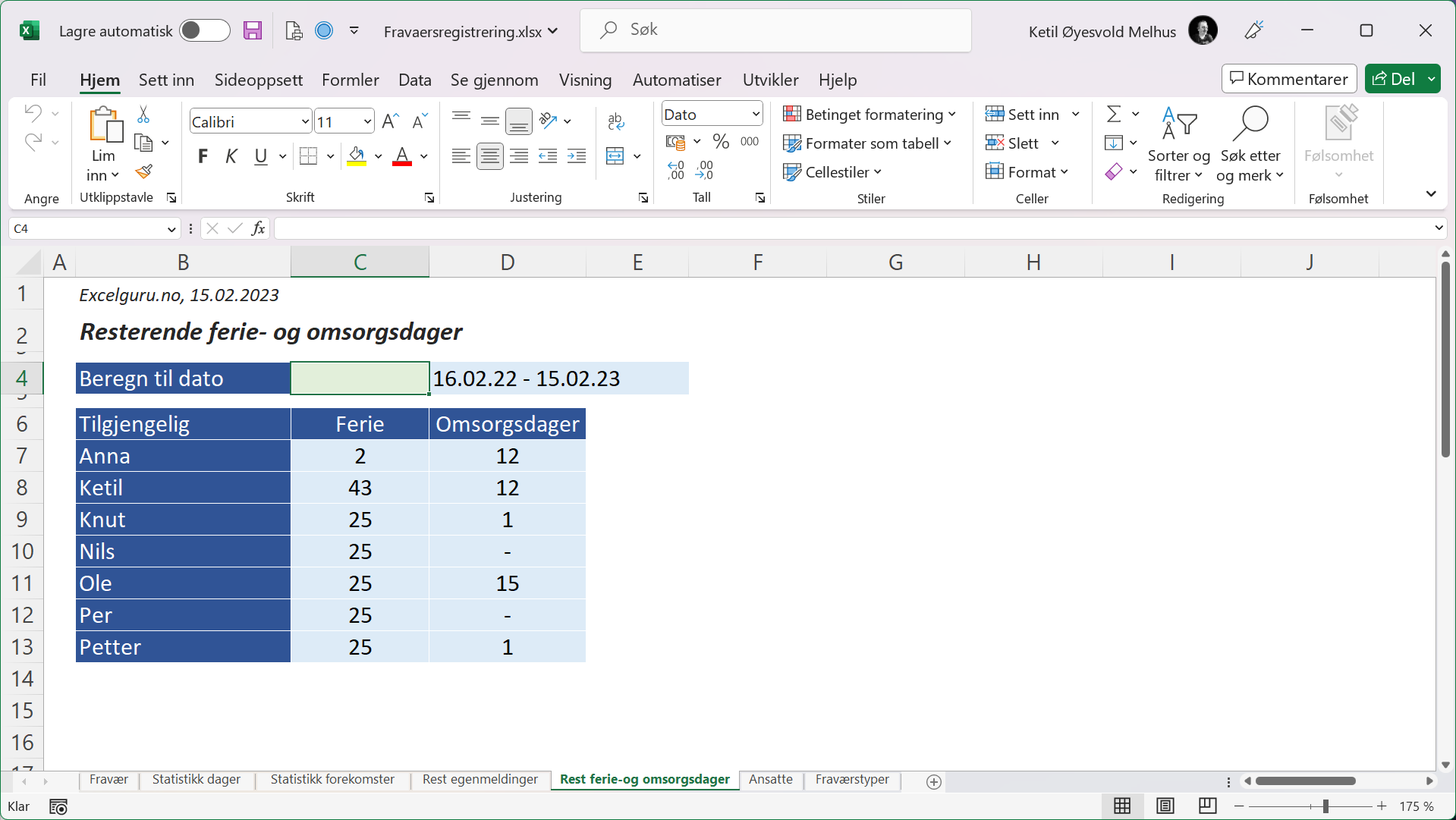Click the accessibility status bar icon
This screenshot has height=820, width=1456.
(58, 806)
